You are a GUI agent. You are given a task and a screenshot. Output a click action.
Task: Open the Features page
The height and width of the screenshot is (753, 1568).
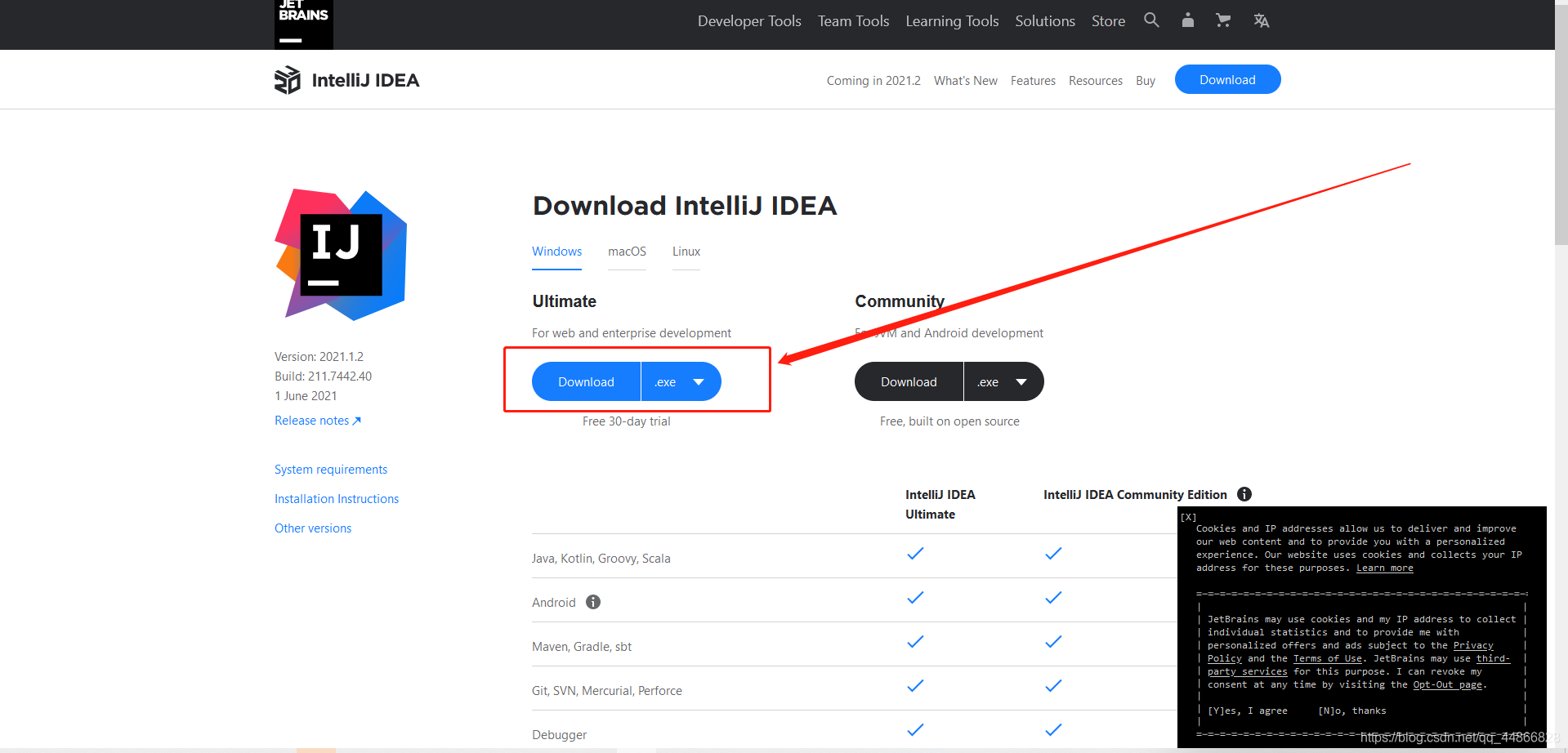click(1033, 81)
